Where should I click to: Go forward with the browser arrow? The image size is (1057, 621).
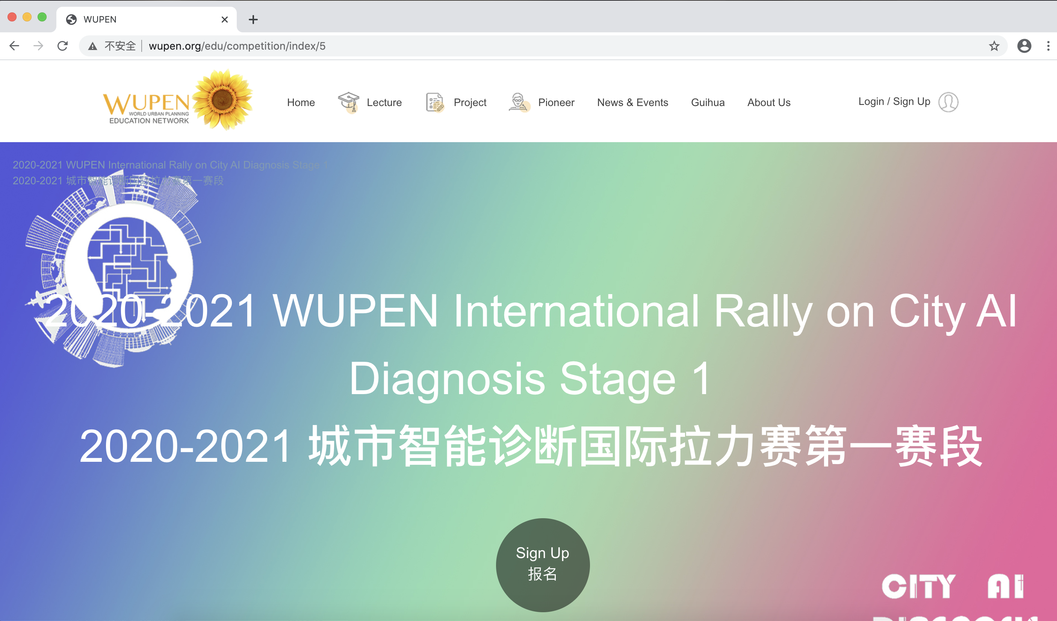38,46
